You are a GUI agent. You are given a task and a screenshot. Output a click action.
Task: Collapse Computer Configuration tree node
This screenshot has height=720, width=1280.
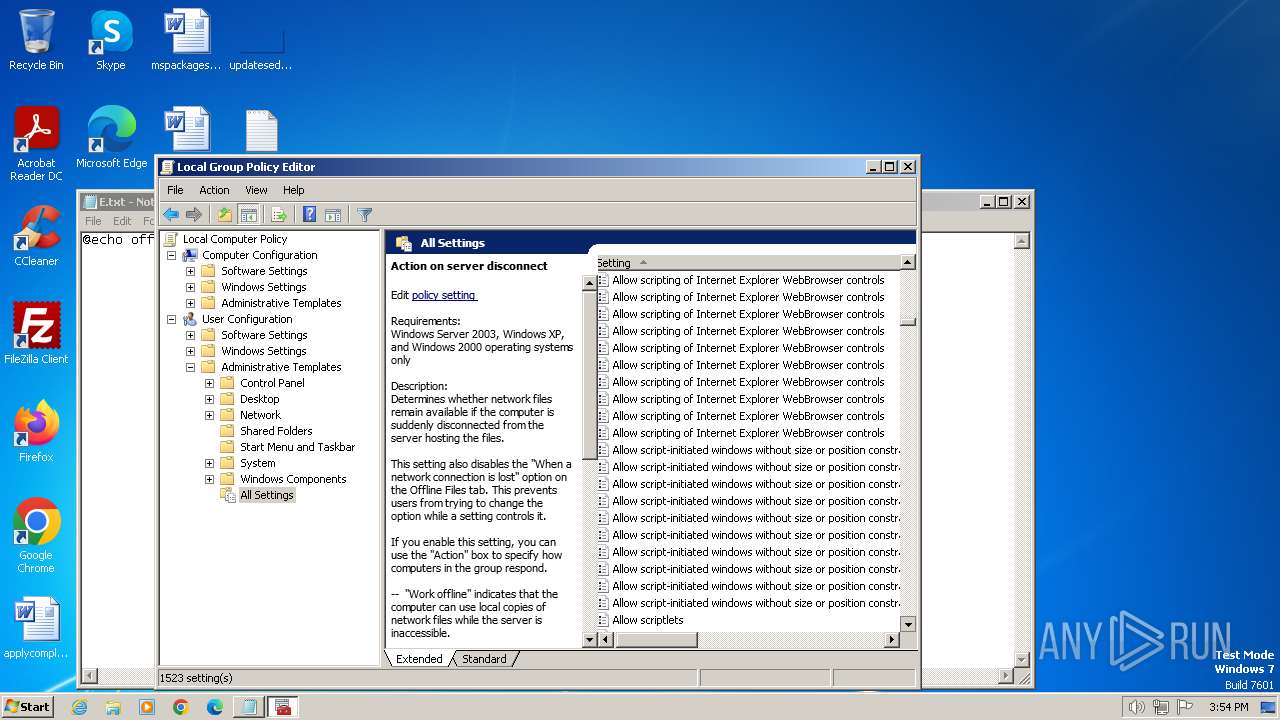coord(171,255)
